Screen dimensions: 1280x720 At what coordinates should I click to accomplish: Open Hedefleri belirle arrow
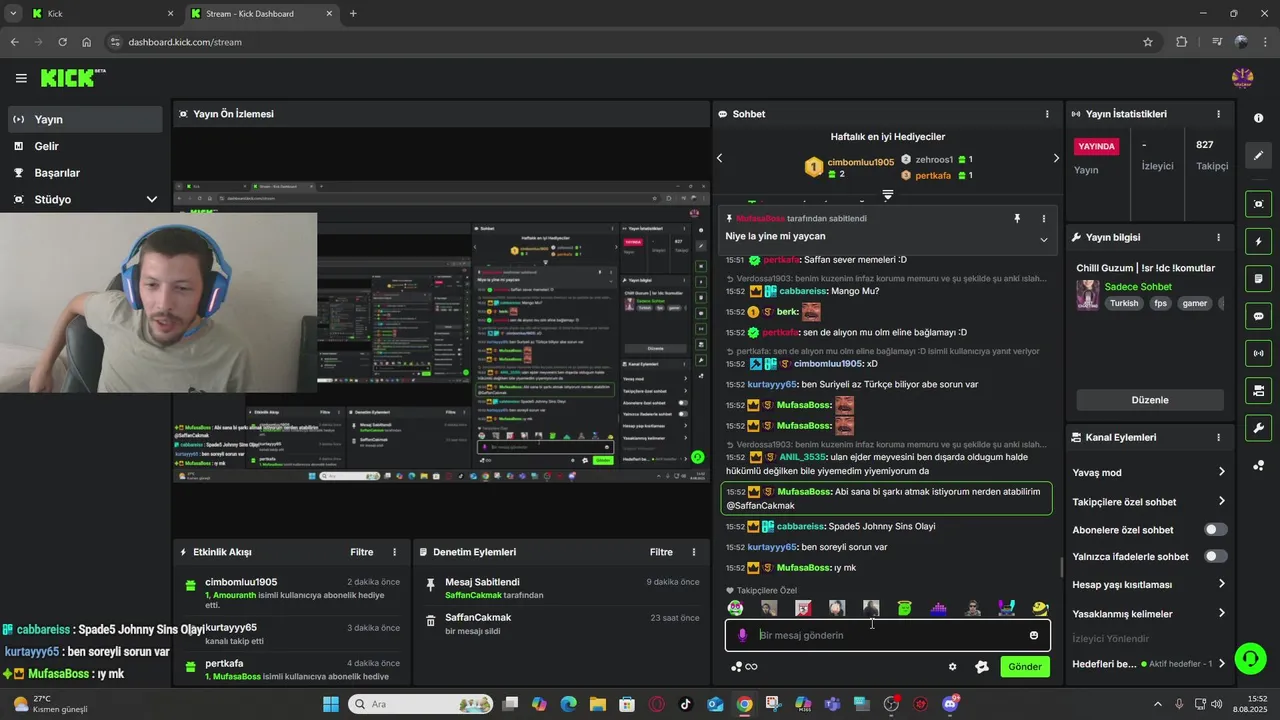(x=1221, y=663)
